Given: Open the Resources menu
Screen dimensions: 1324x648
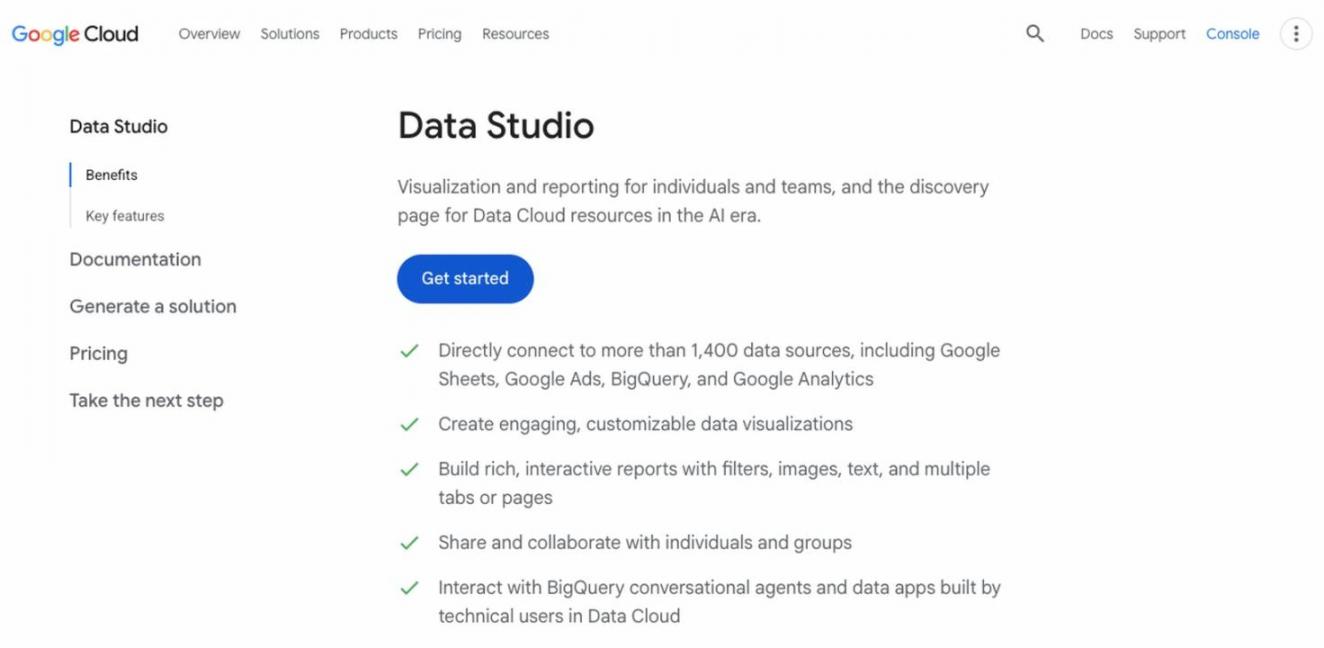Looking at the screenshot, I should 515,34.
